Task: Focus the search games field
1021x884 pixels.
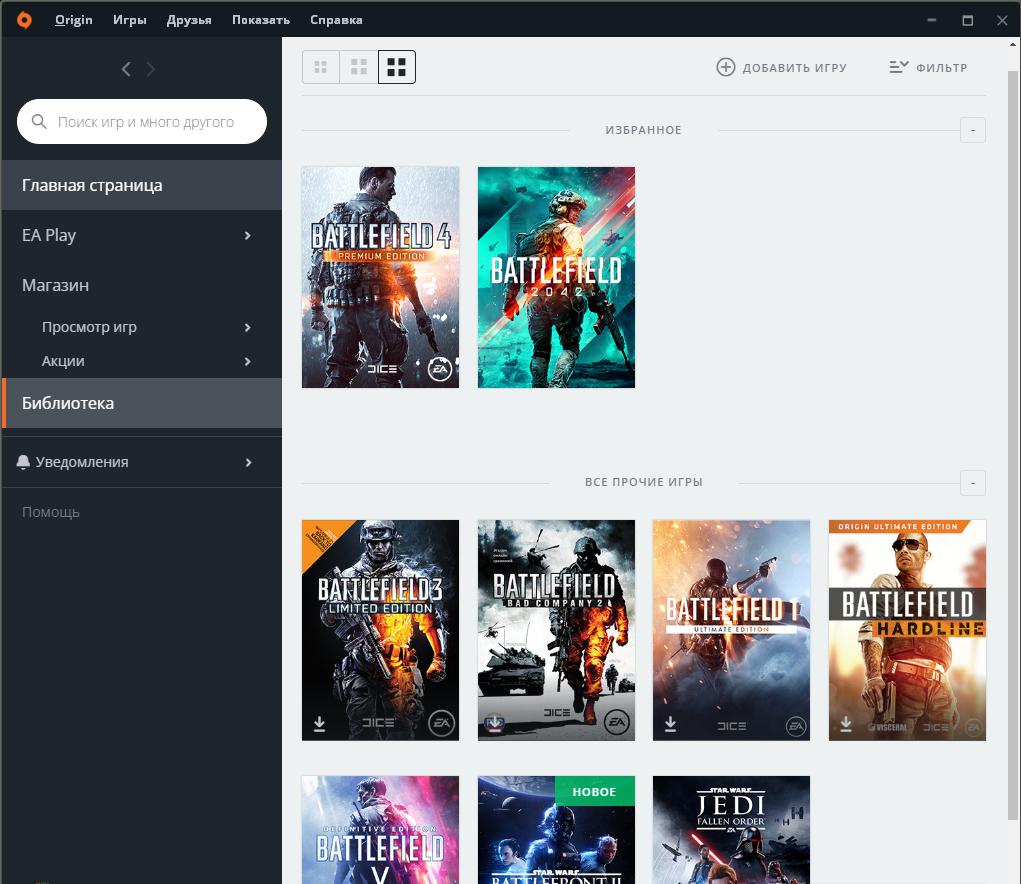Action: click(142, 122)
